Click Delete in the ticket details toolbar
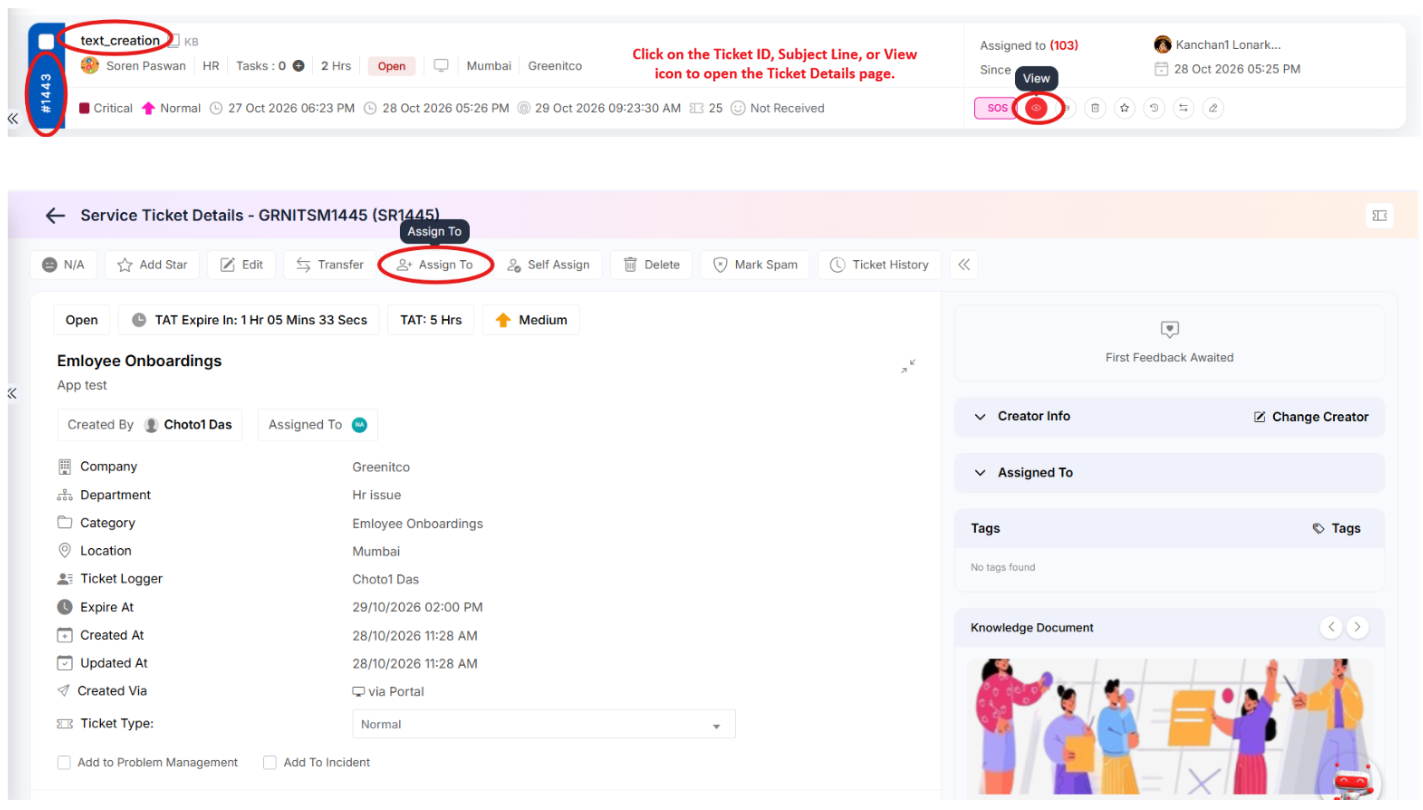1423x810 pixels. pyautogui.click(x=652, y=265)
